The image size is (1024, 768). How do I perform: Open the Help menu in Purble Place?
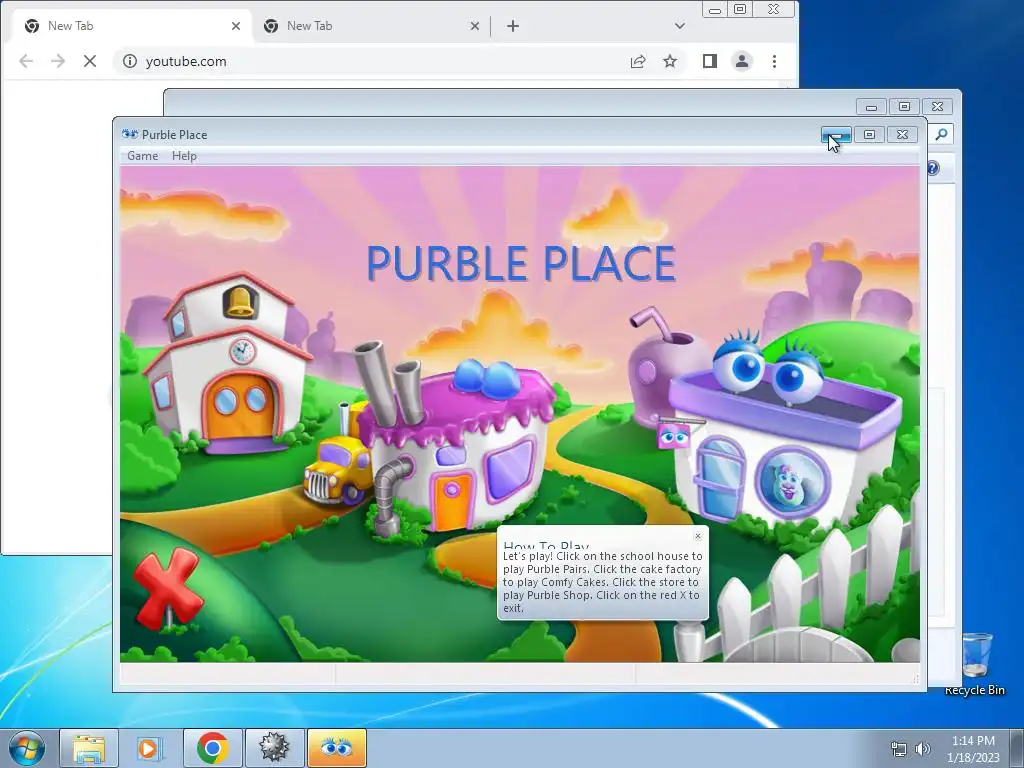coord(184,155)
